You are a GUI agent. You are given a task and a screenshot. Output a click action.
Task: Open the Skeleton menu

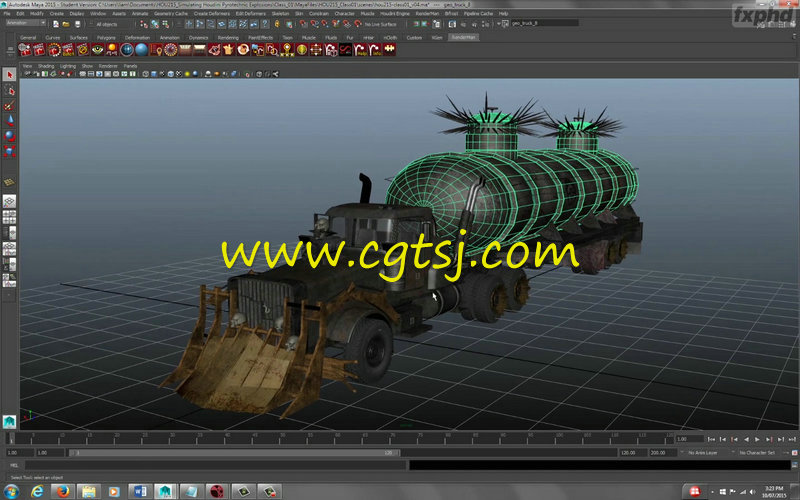tap(280, 13)
